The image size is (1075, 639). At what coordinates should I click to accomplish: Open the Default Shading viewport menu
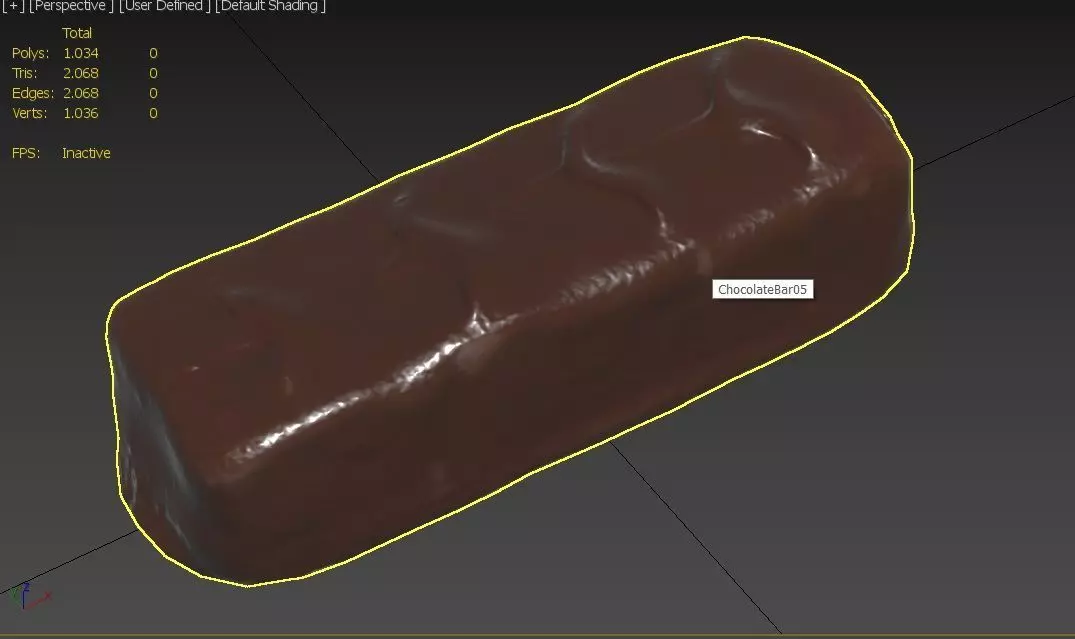coord(270,5)
